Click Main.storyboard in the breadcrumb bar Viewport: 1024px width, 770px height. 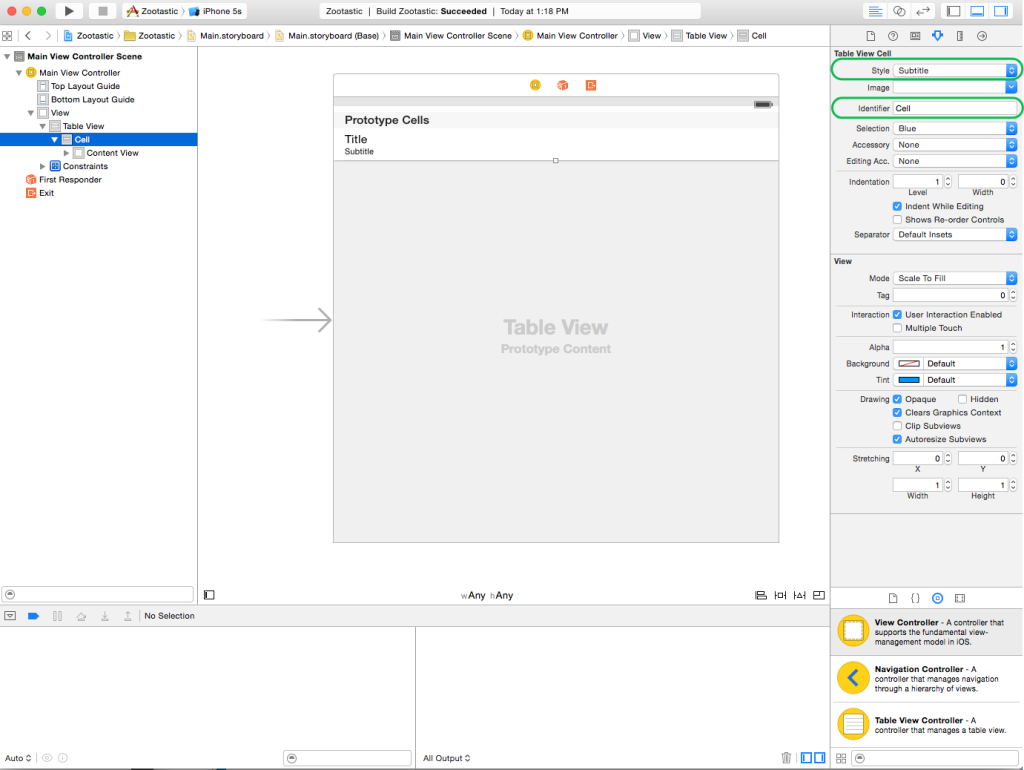pyautogui.click(x=230, y=36)
